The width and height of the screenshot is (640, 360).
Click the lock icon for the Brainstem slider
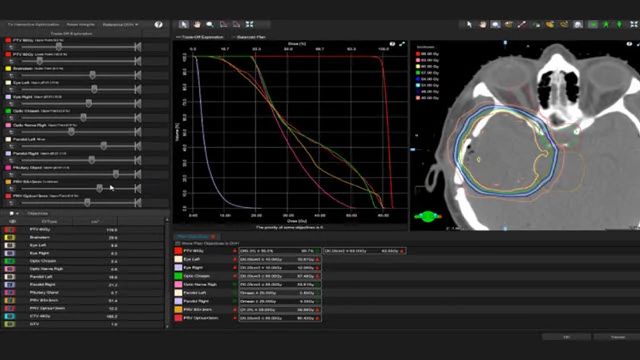(11, 76)
